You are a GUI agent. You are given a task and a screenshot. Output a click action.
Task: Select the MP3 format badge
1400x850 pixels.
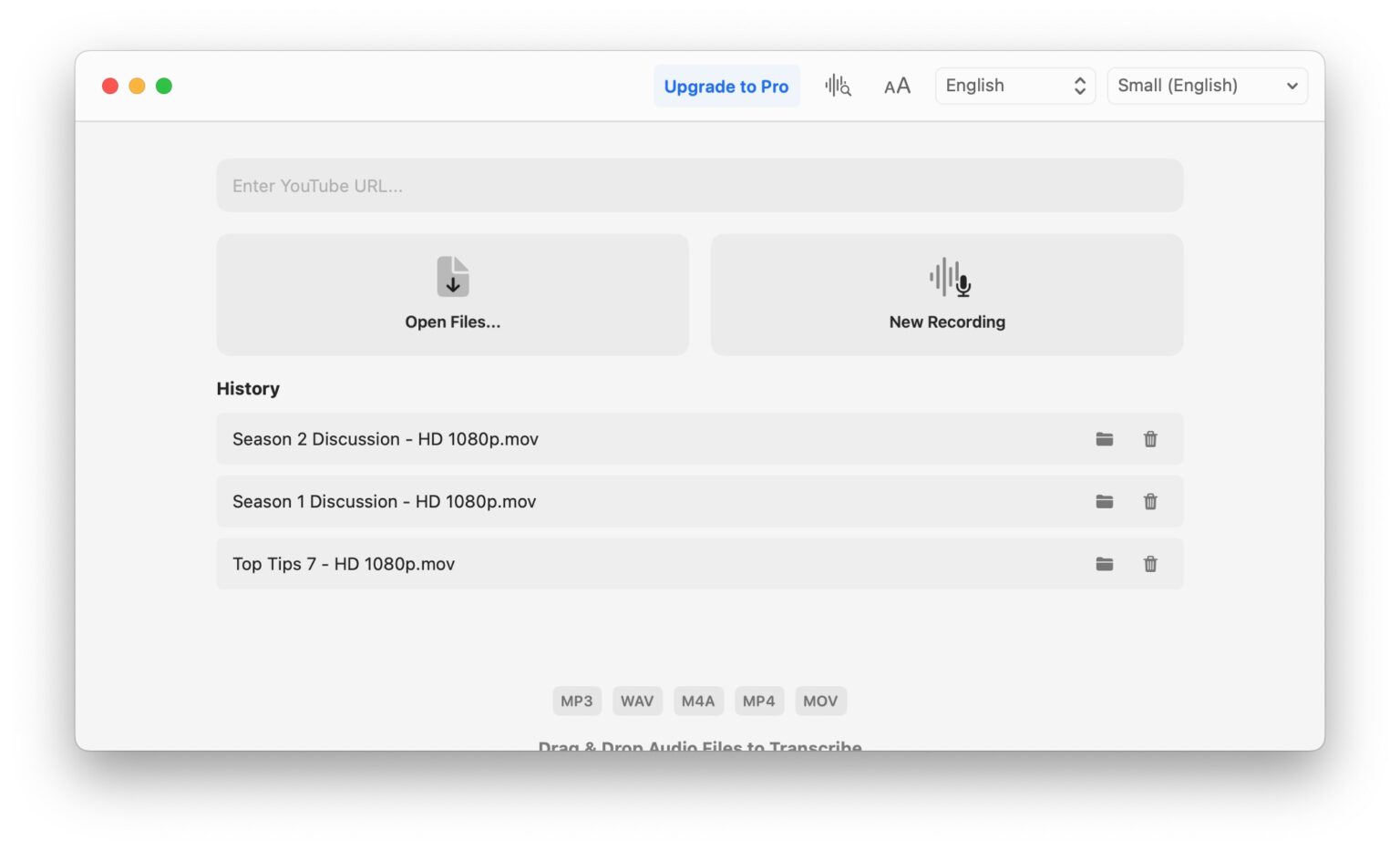577,700
